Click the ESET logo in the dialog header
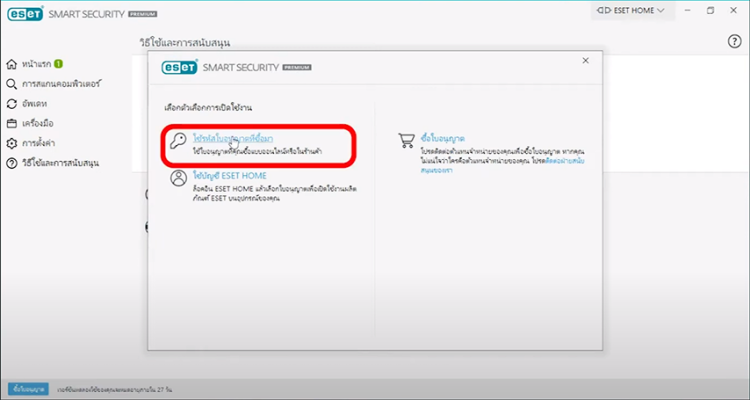The width and height of the screenshot is (750, 400). pos(179,67)
